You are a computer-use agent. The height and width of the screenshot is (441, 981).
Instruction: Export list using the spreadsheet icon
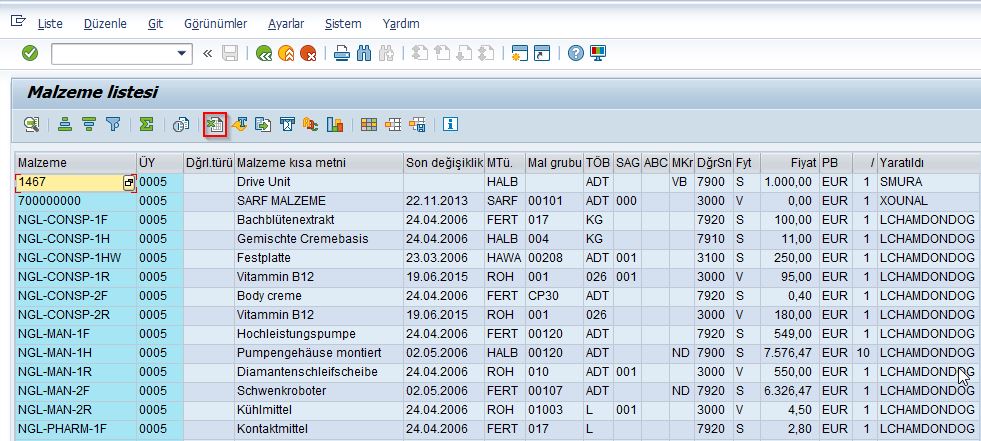(214, 124)
